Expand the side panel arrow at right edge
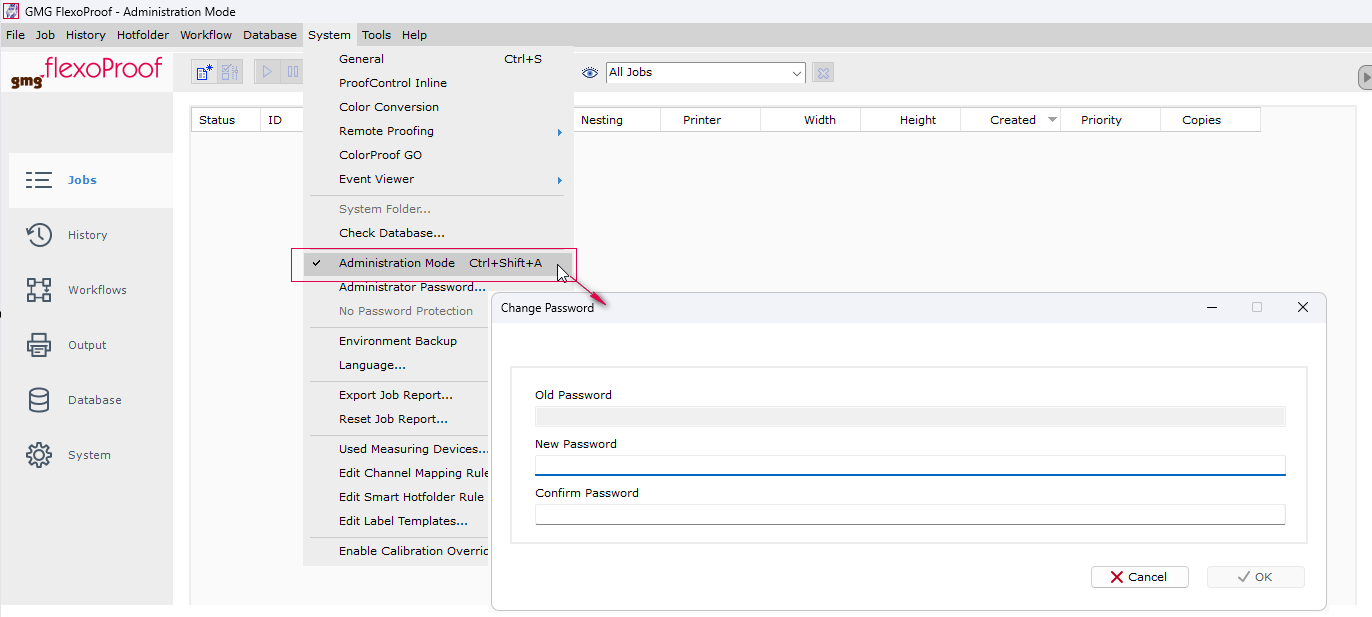This screenshot has height=617, width=1372. pyautogui.click(x=1365, y=77)
